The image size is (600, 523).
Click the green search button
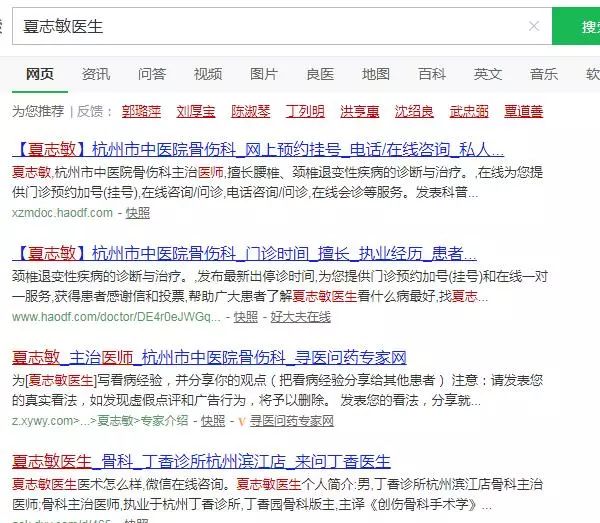pyautogui.click(x=576, y=26)
